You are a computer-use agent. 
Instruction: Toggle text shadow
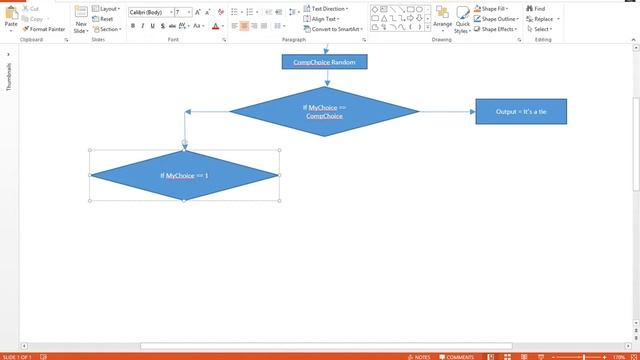coord(162,26)
